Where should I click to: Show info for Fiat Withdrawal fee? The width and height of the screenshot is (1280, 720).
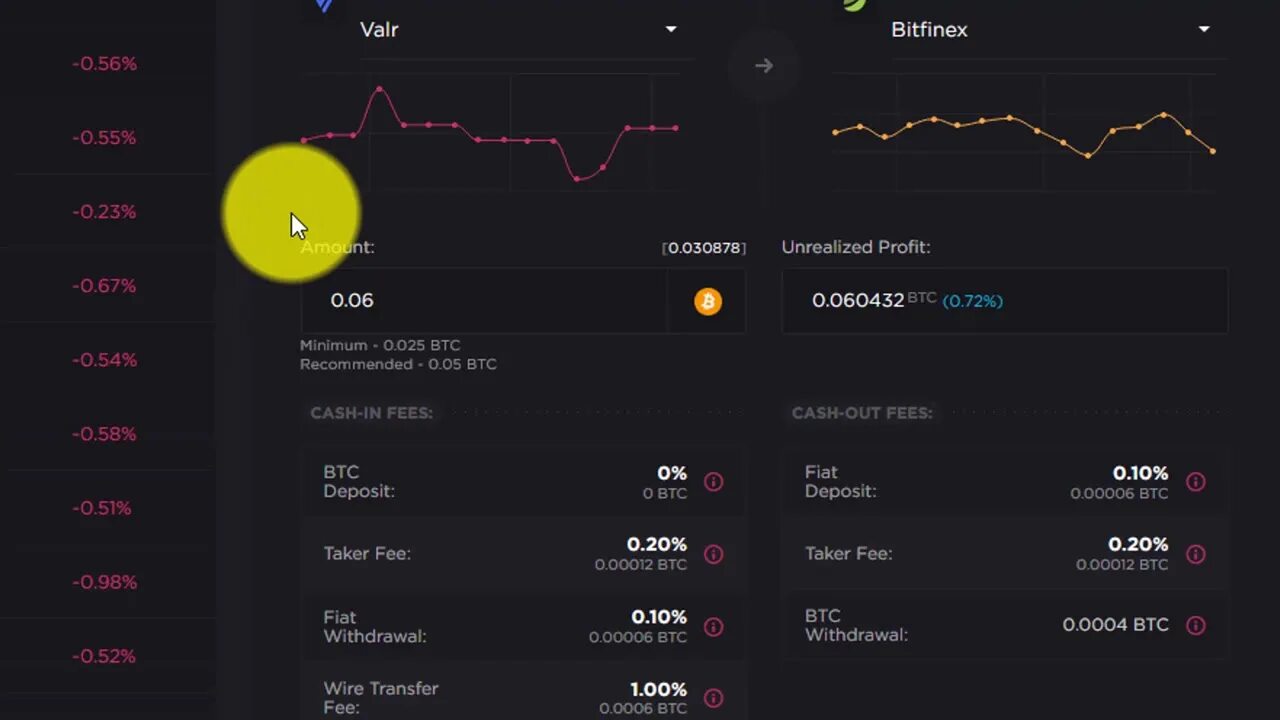click(714, 627)
